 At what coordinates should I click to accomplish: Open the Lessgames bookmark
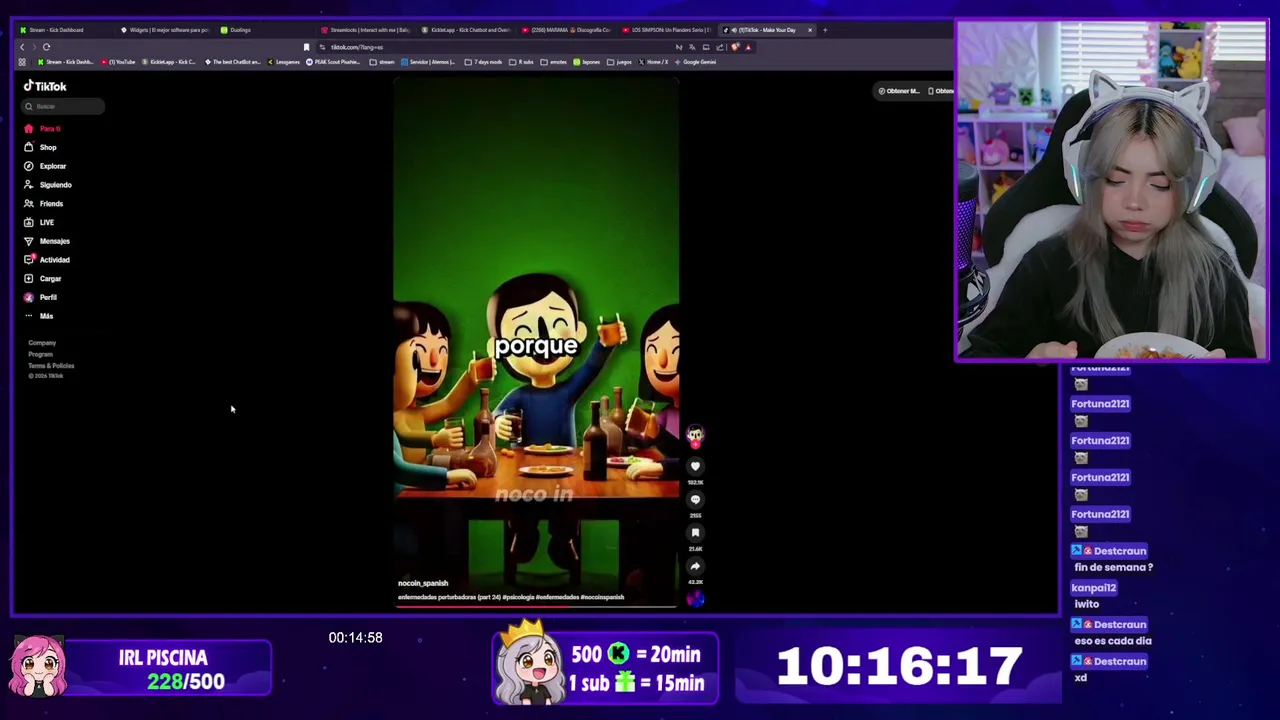[x=284, y=62]
